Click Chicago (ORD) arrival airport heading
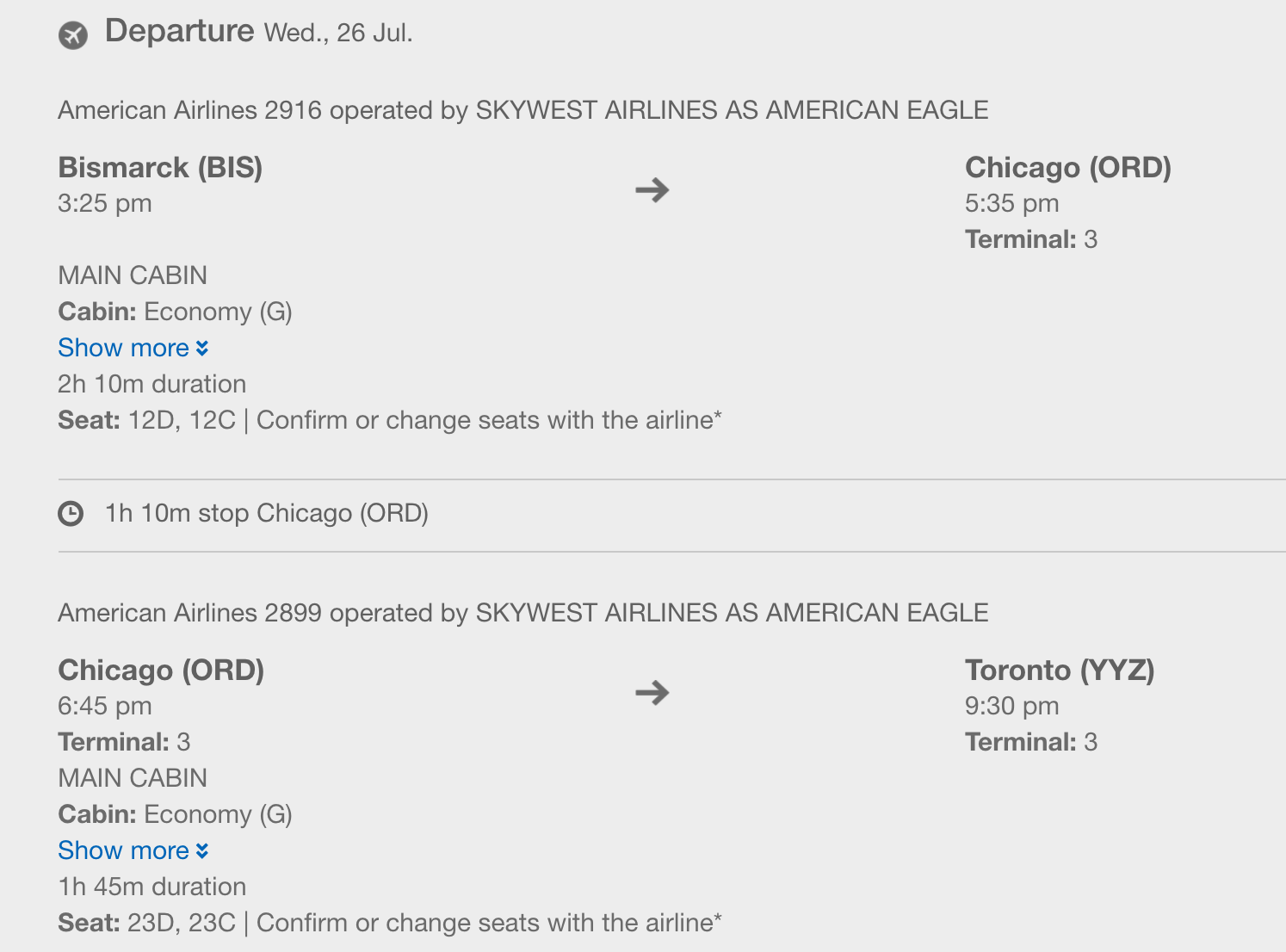The height and width of the screenshot is (952, 1286). (1068, 167)
